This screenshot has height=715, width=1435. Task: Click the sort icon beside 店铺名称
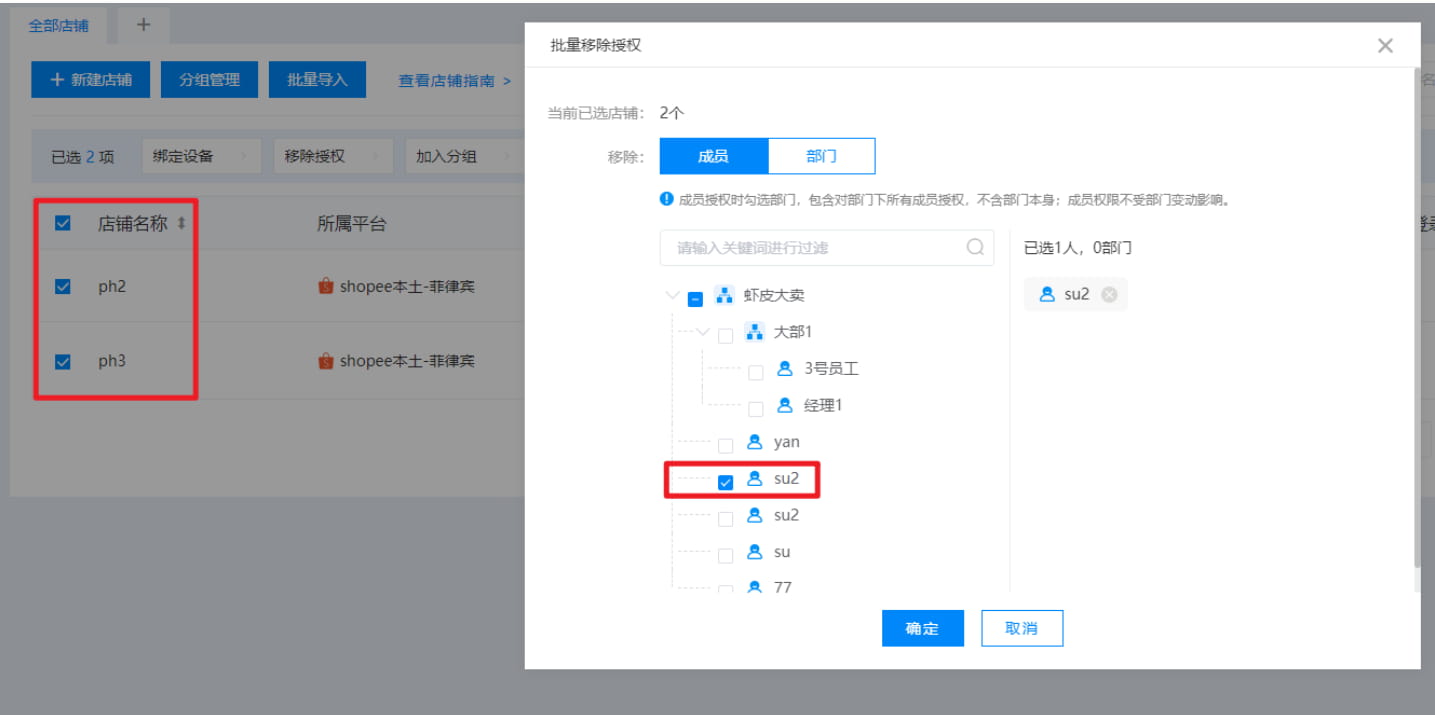pos(181,224)
